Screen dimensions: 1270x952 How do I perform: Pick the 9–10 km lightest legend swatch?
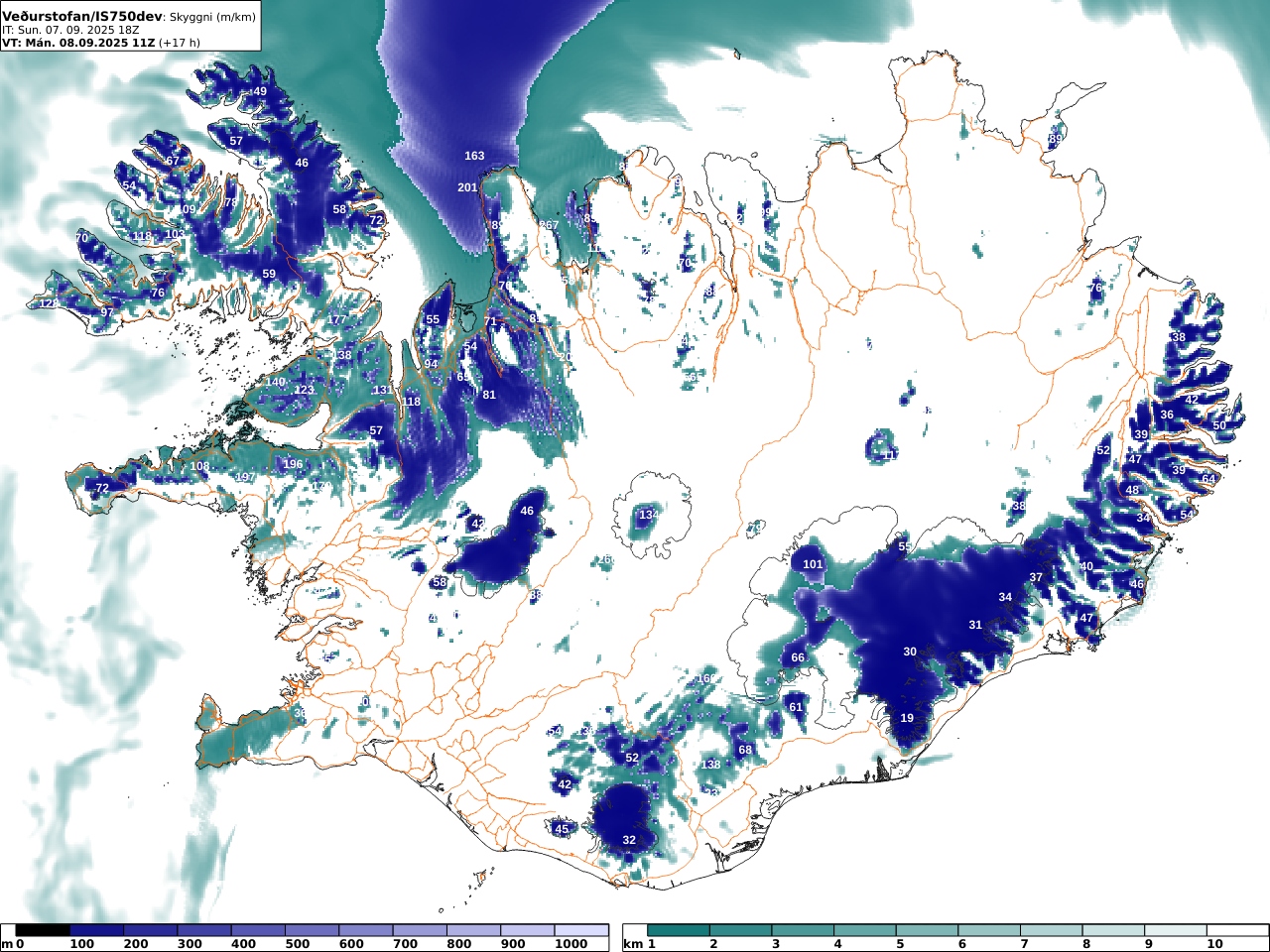point(1178,930)
